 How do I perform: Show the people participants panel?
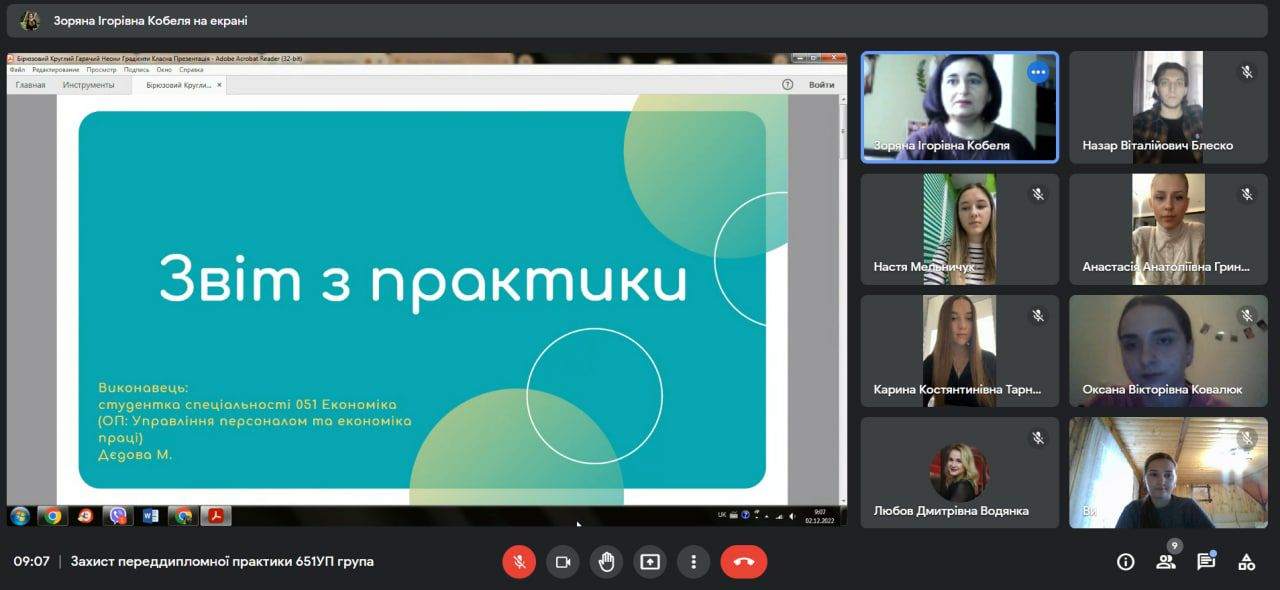point(1166,562)
